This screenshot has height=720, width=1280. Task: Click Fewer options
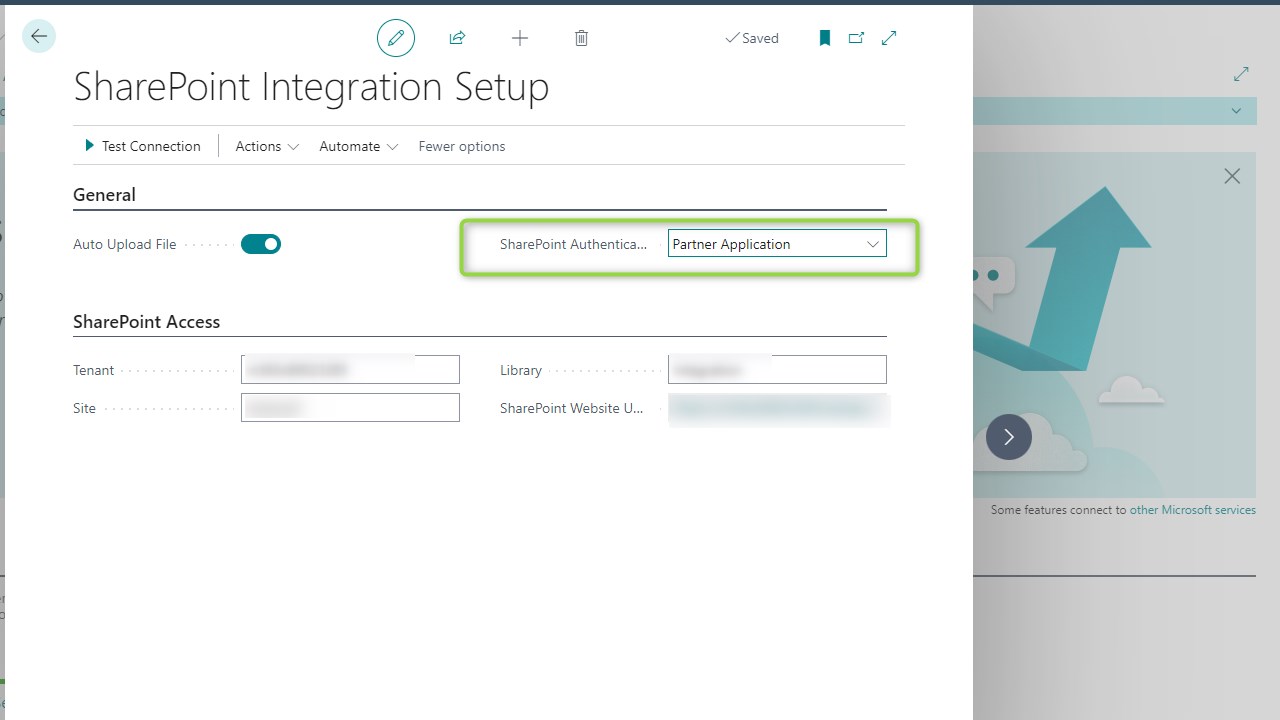point(462,146)
